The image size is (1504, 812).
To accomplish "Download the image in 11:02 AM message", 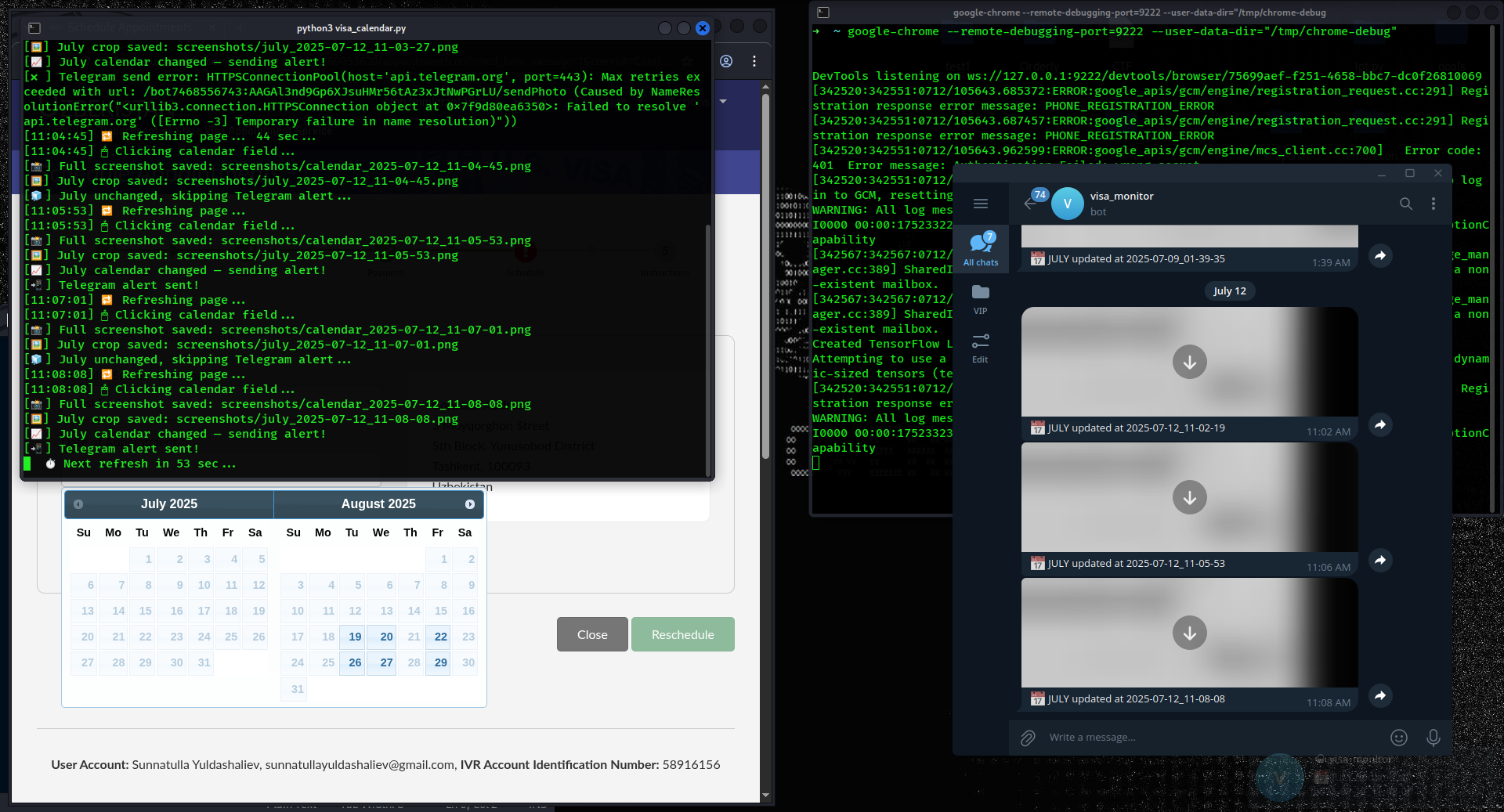I will (1189, 363).
